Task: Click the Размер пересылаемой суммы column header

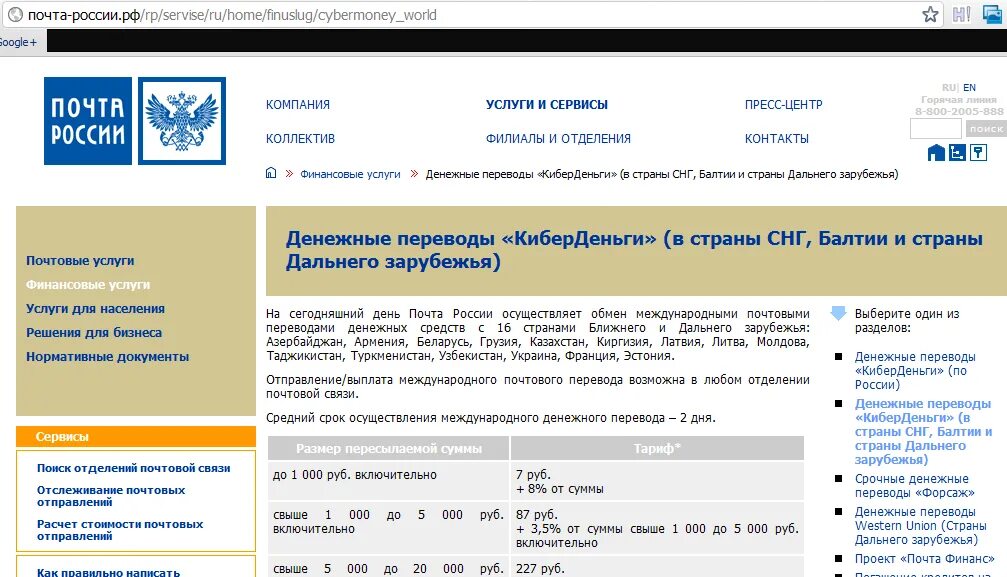Action: (389, 448)
